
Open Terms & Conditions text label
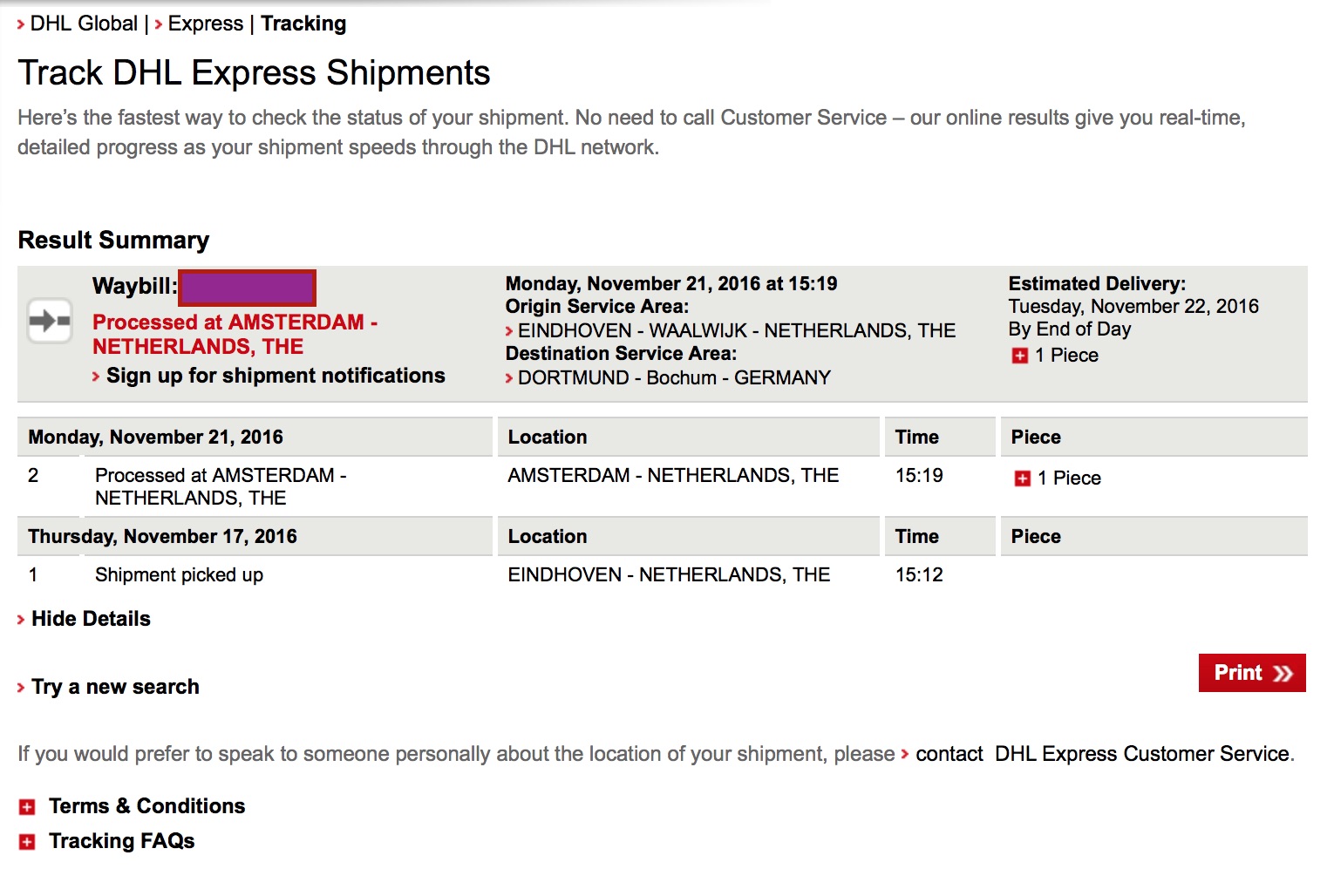[x=146, y=806]
